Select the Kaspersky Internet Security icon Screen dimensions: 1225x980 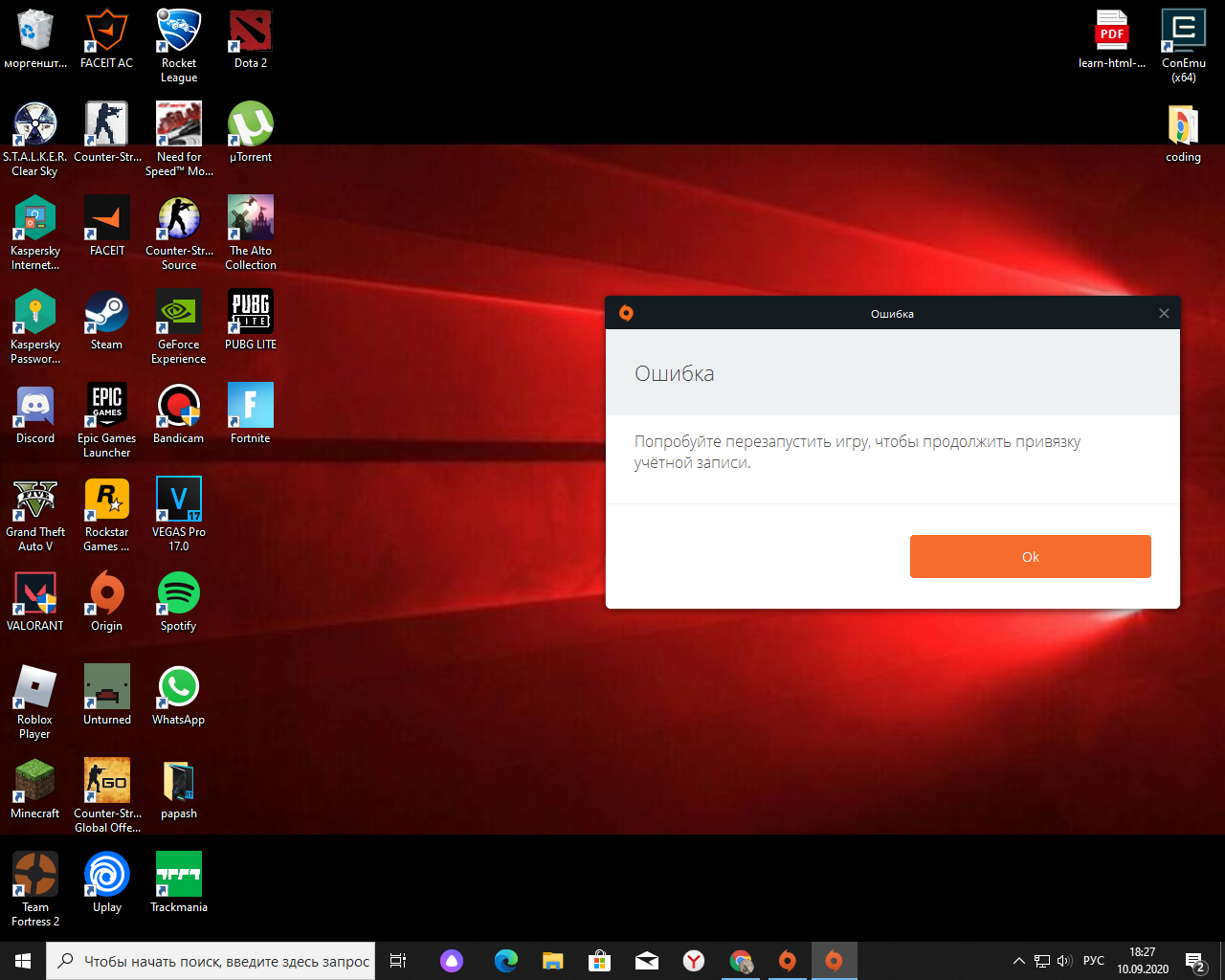tap(35, 234)
